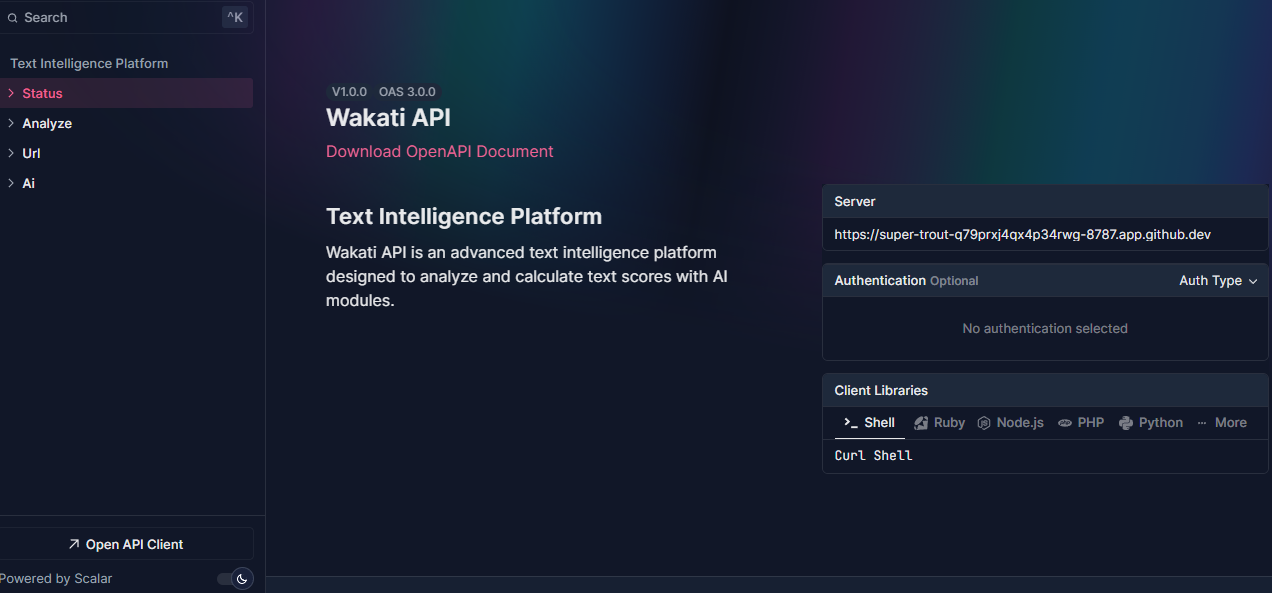
Task: Click the Open API Client arrow icon
Action: click(73, 543)
